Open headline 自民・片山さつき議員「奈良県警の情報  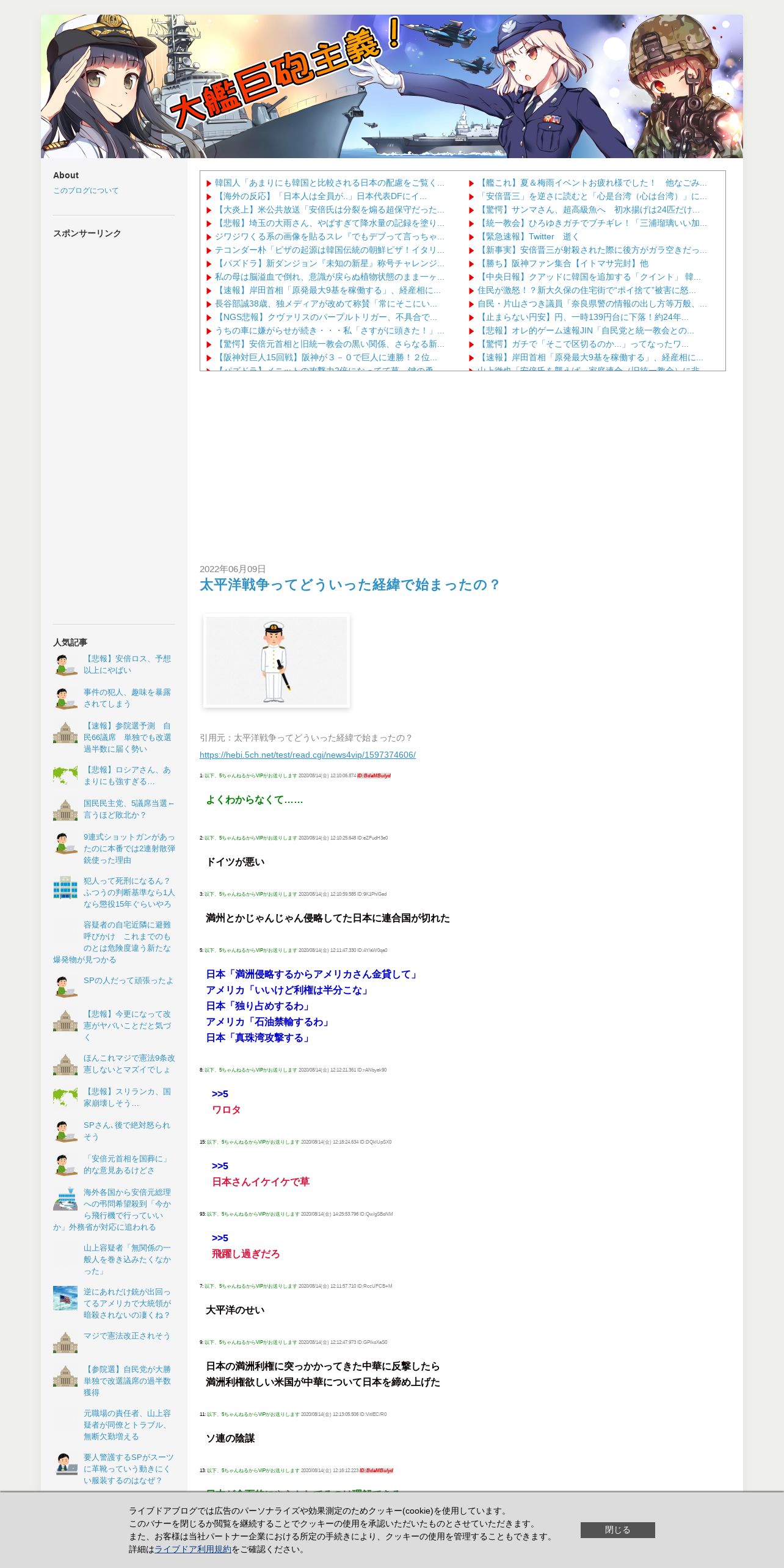pos(592,304)
